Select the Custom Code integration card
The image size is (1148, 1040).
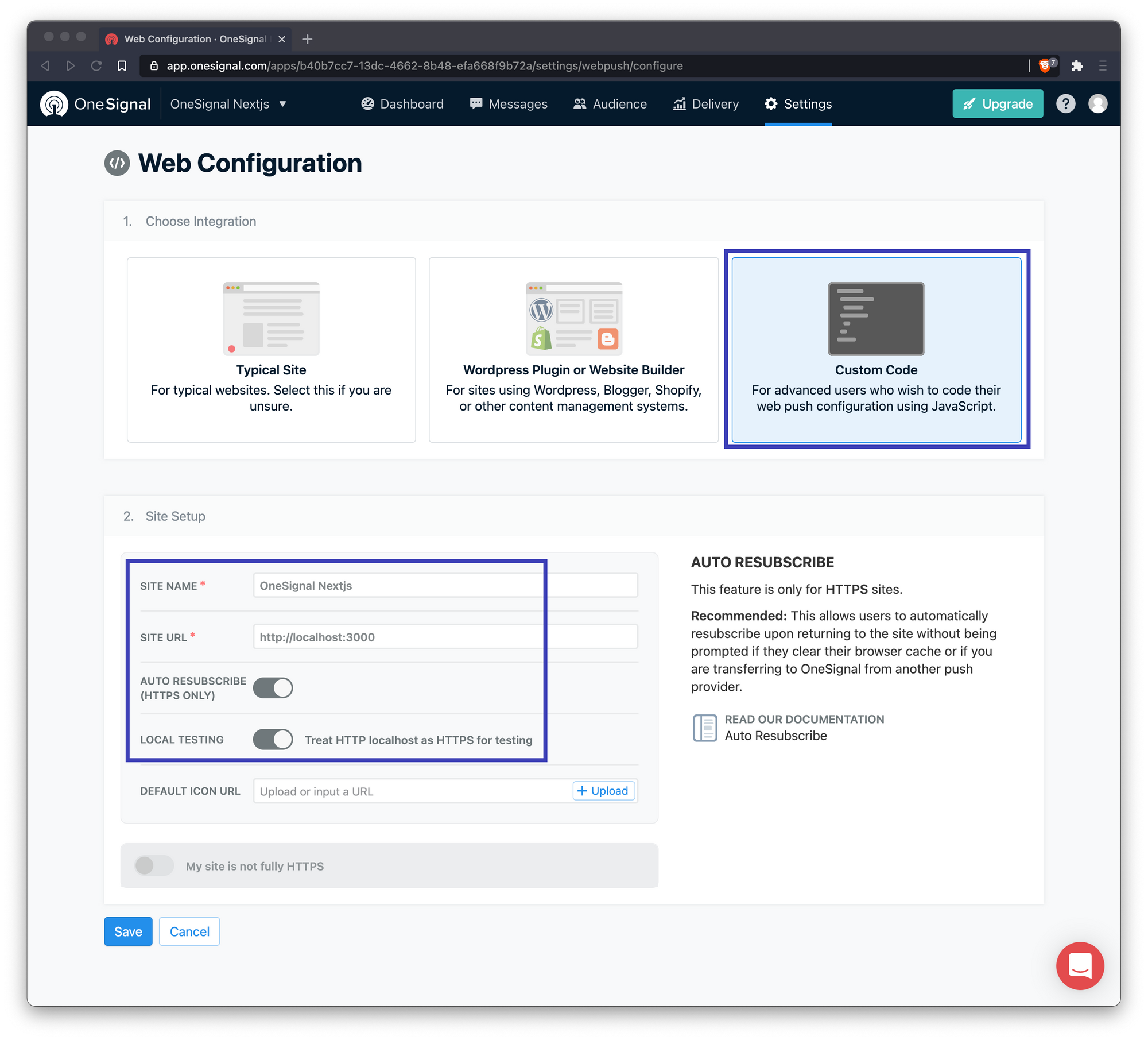(x=876, y=350)
